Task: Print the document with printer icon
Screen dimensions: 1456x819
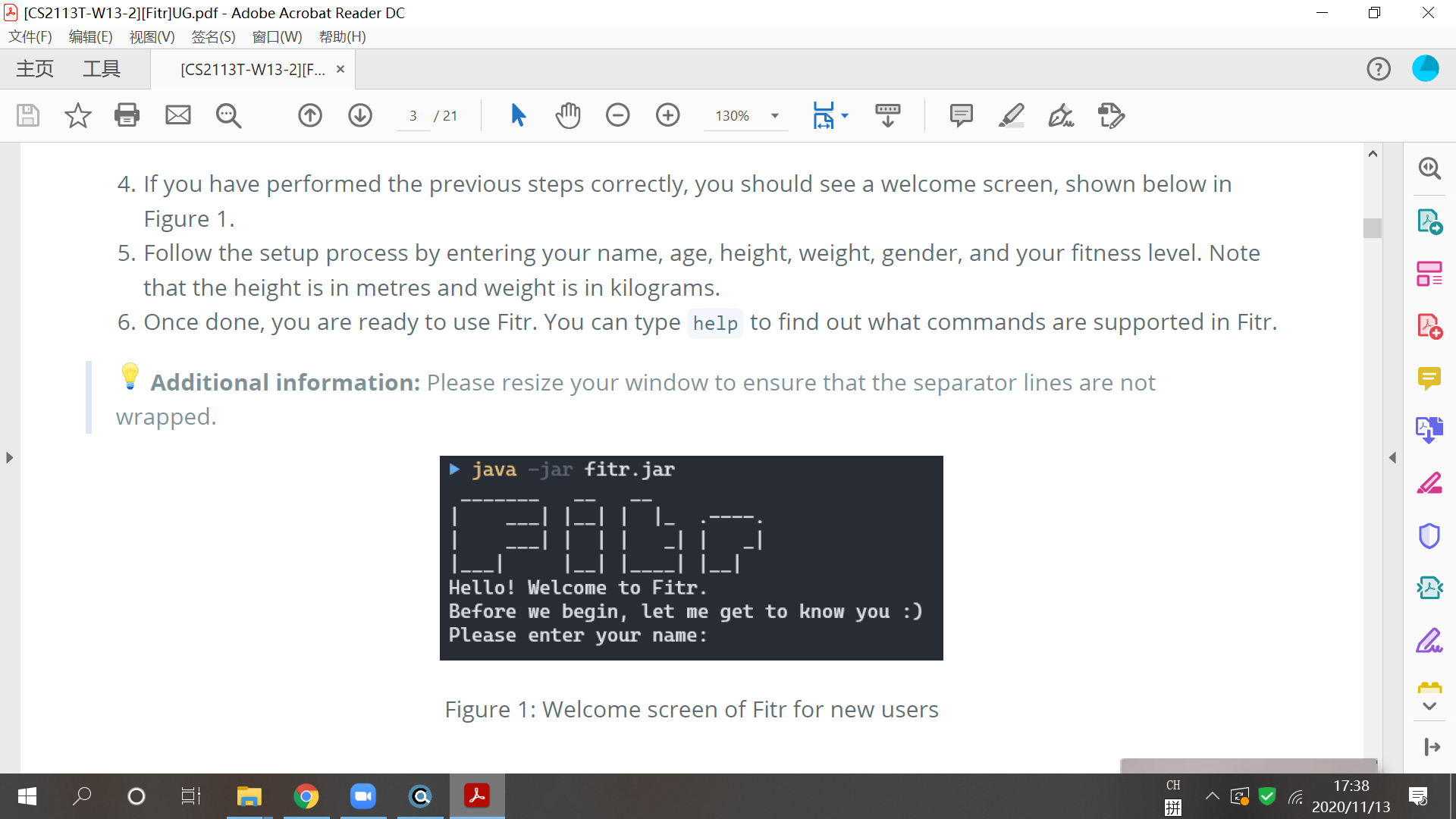Action: click(x=127, y=115)
